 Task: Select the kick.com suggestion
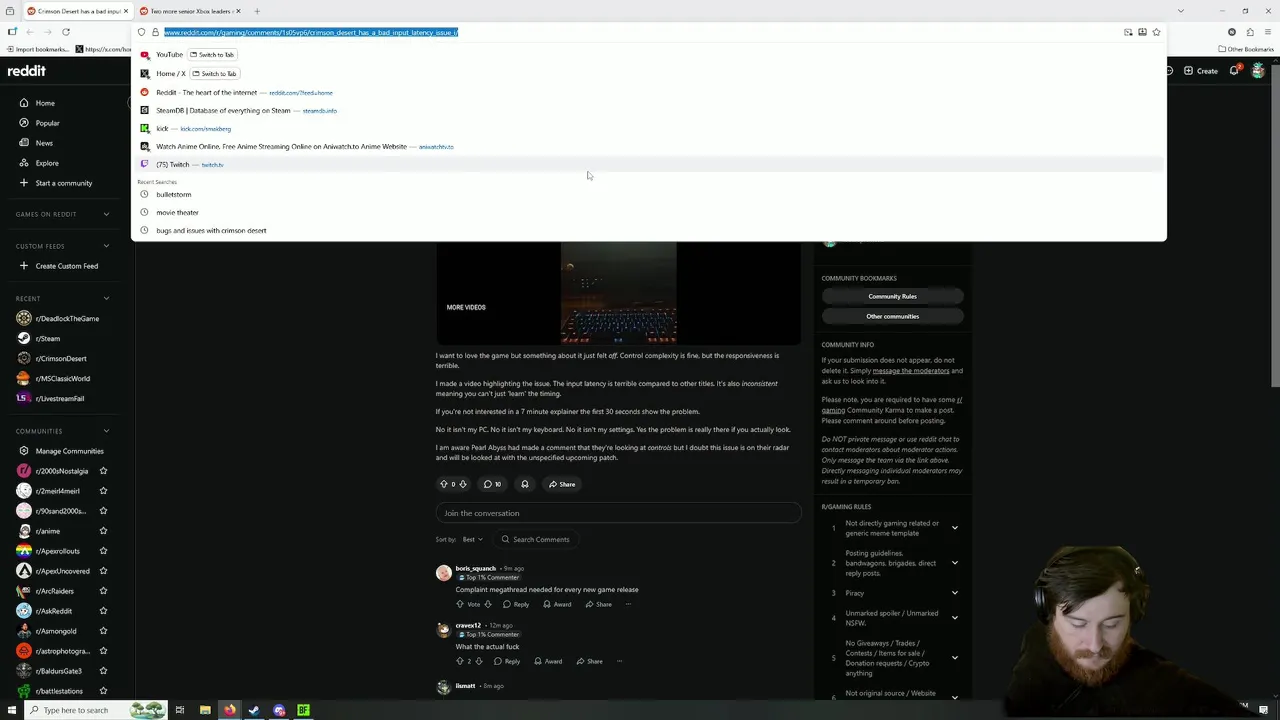tap(649, 129)
